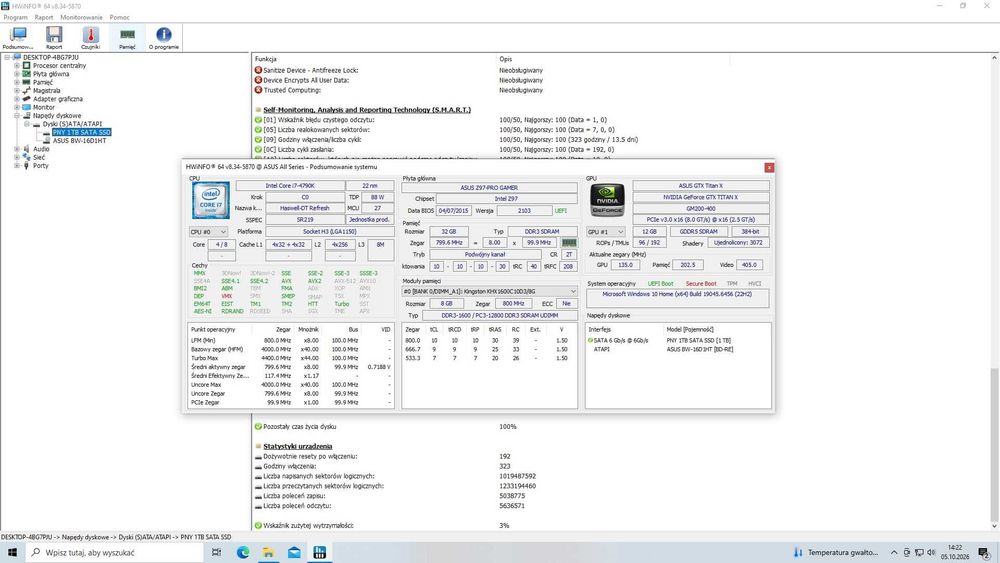Select the Monitor tree item
Screen dimensions: 1000x563
coord(44,107)
